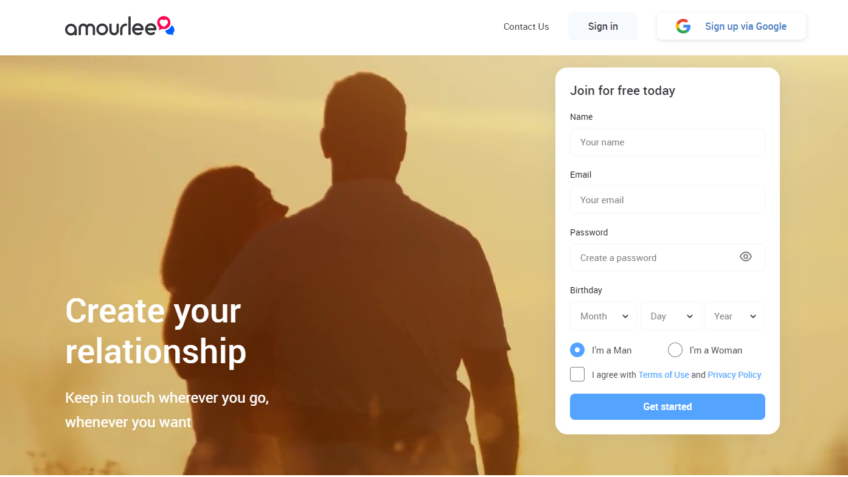The height and width of the screenshot is (477, 848).
Task: Focus the Your name input field
Action: 667,142
